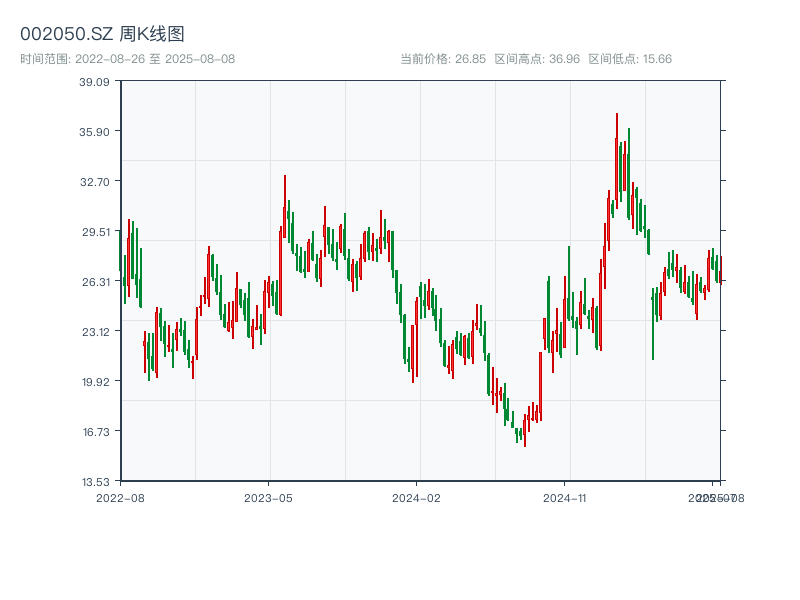800x600 pixels.
Task: Select the 2024-11 x-axis date label
Action: pyautogui.click(x=564, y=497)
